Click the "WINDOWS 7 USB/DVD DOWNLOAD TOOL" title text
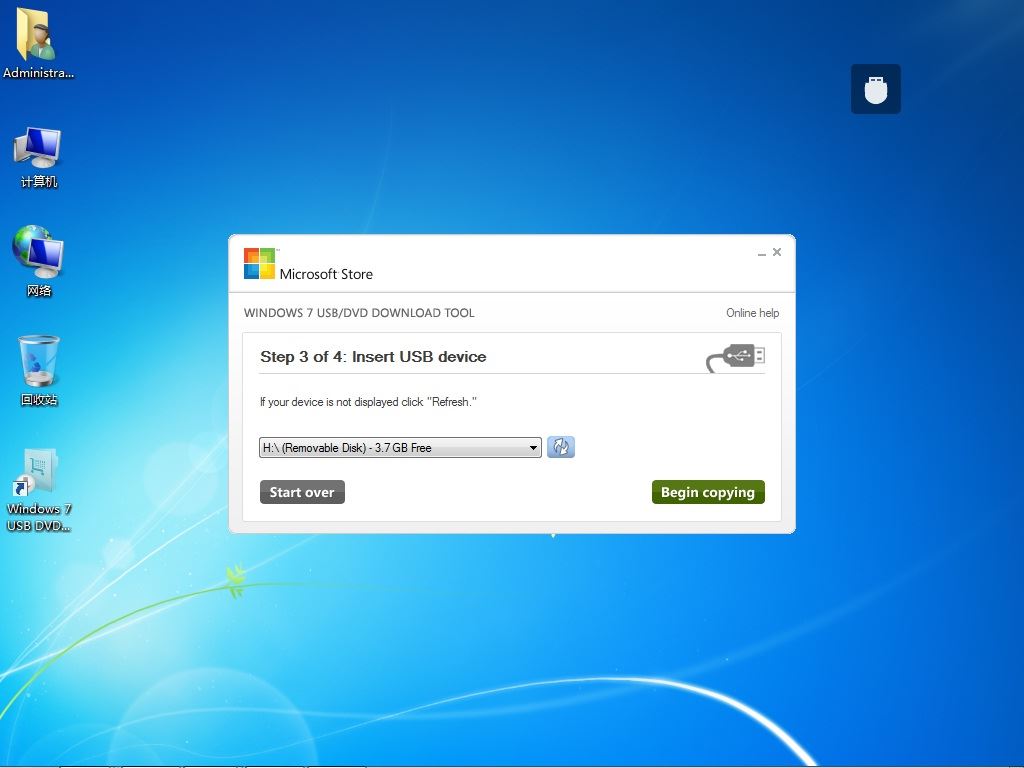Screen dimensions: 1024x768 359,313
